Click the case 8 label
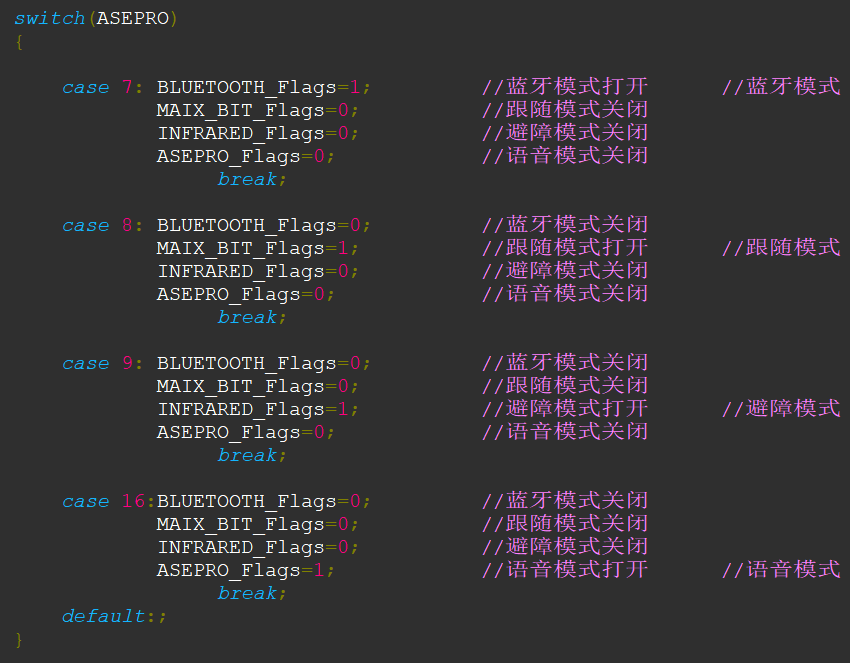This screenshot has width=850, height=663. pos(98,226)
